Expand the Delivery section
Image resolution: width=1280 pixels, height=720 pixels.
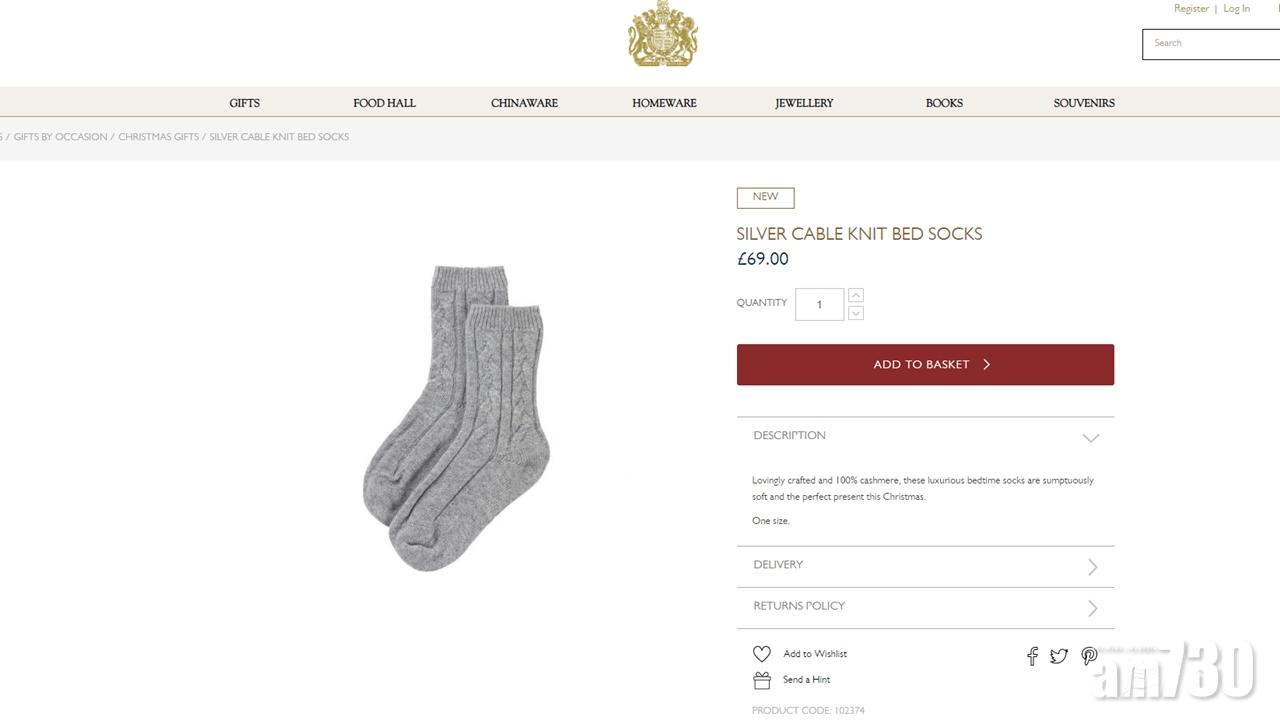[1092, 567]
